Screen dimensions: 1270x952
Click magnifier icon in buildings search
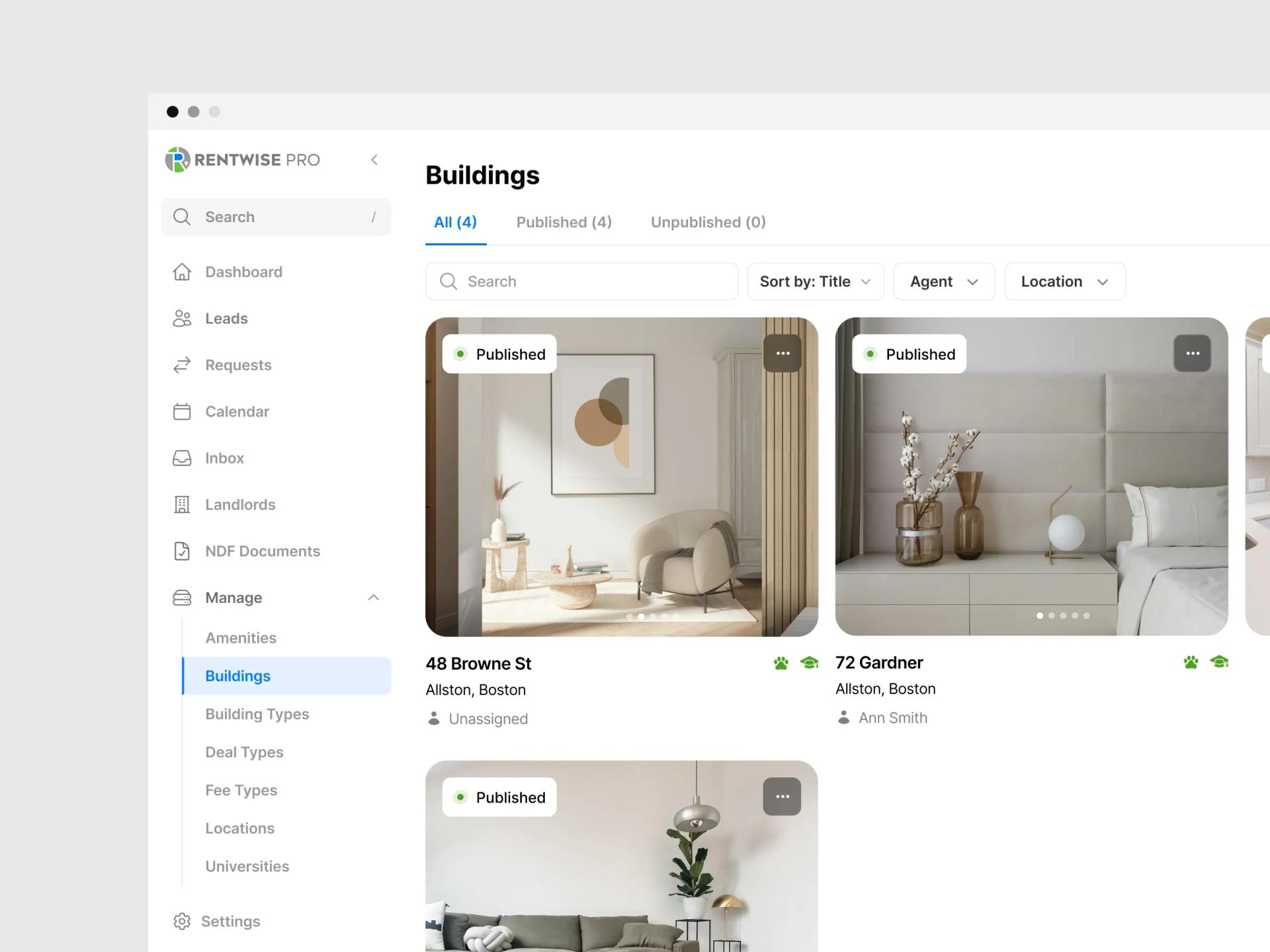tap(448, 282)
